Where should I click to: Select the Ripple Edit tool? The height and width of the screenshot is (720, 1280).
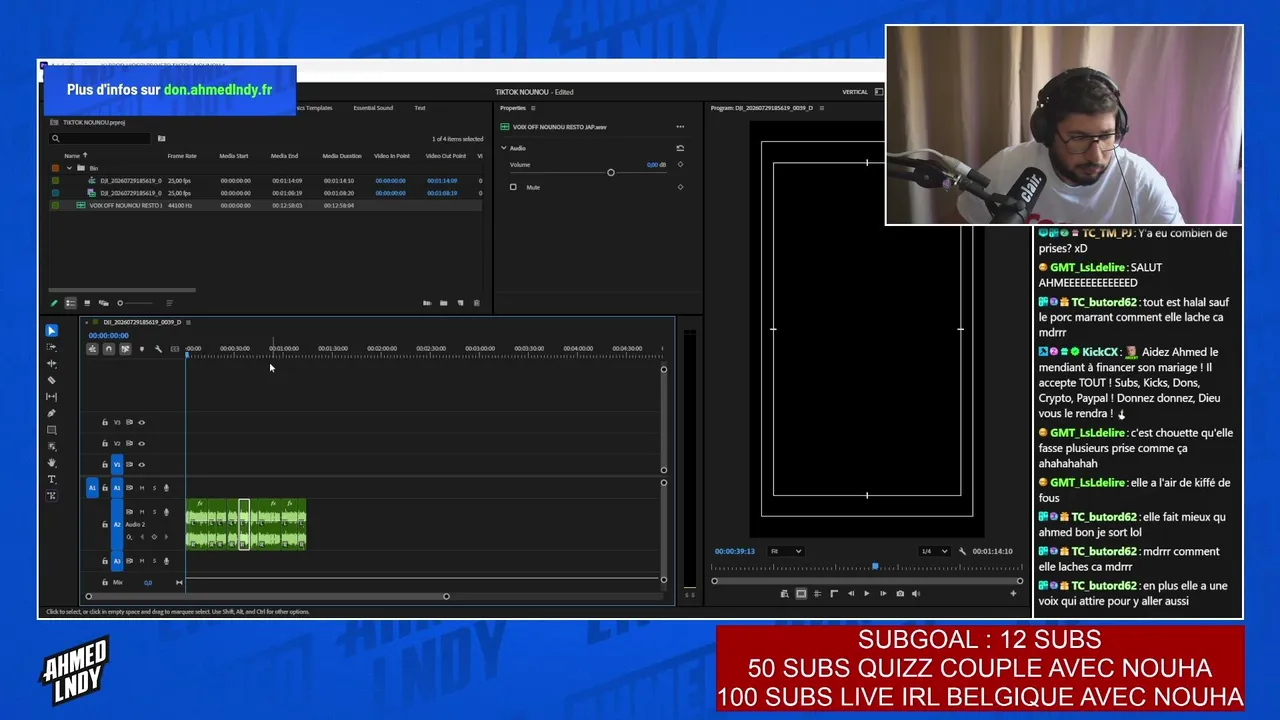tap(52, 364)
